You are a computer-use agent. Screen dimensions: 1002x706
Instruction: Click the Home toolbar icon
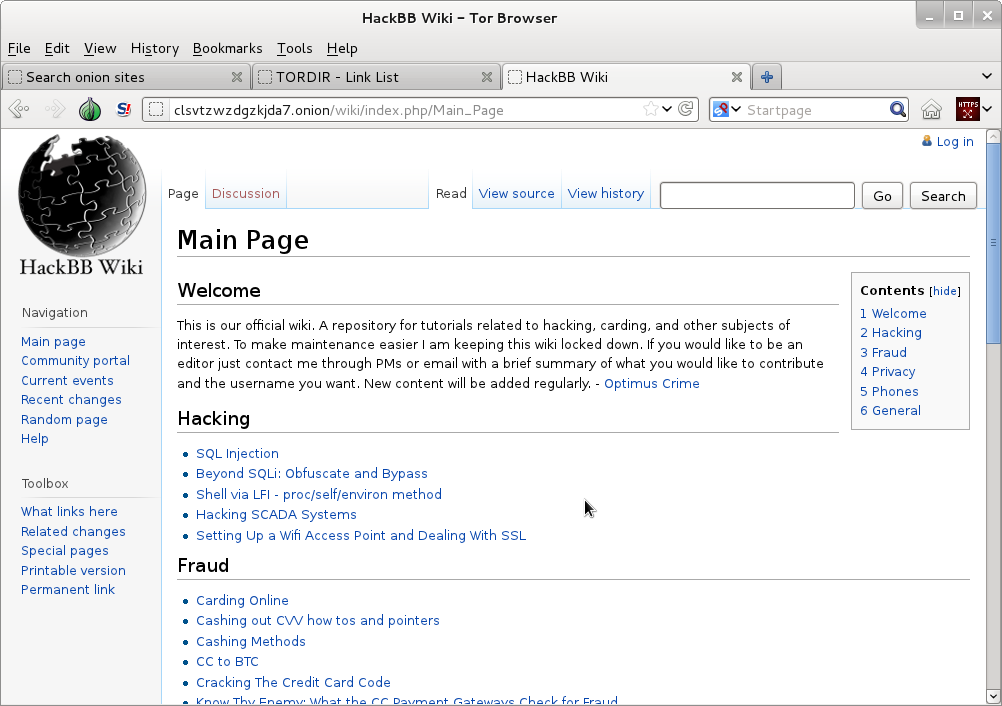pos(931,109)
